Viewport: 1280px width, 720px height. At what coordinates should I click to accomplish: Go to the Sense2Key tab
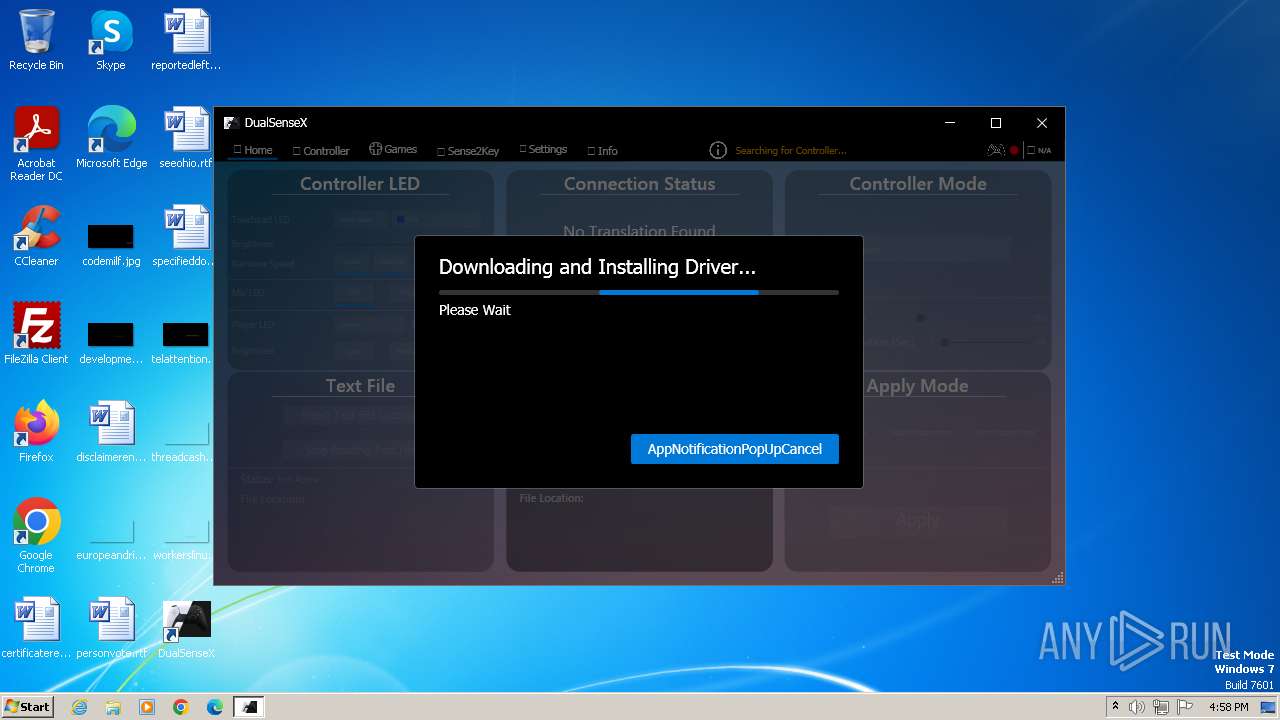tap(467, 151)
